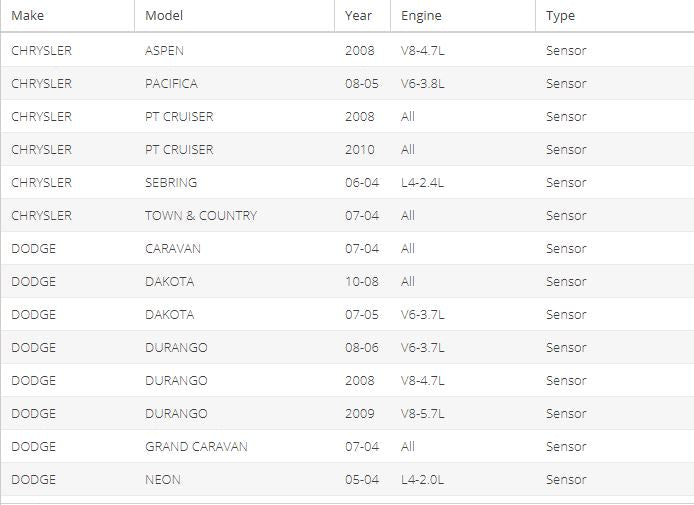Screen dimensions: 694x505
Task: Select the L4-2.4L engine cell
Action: (463, 182)
